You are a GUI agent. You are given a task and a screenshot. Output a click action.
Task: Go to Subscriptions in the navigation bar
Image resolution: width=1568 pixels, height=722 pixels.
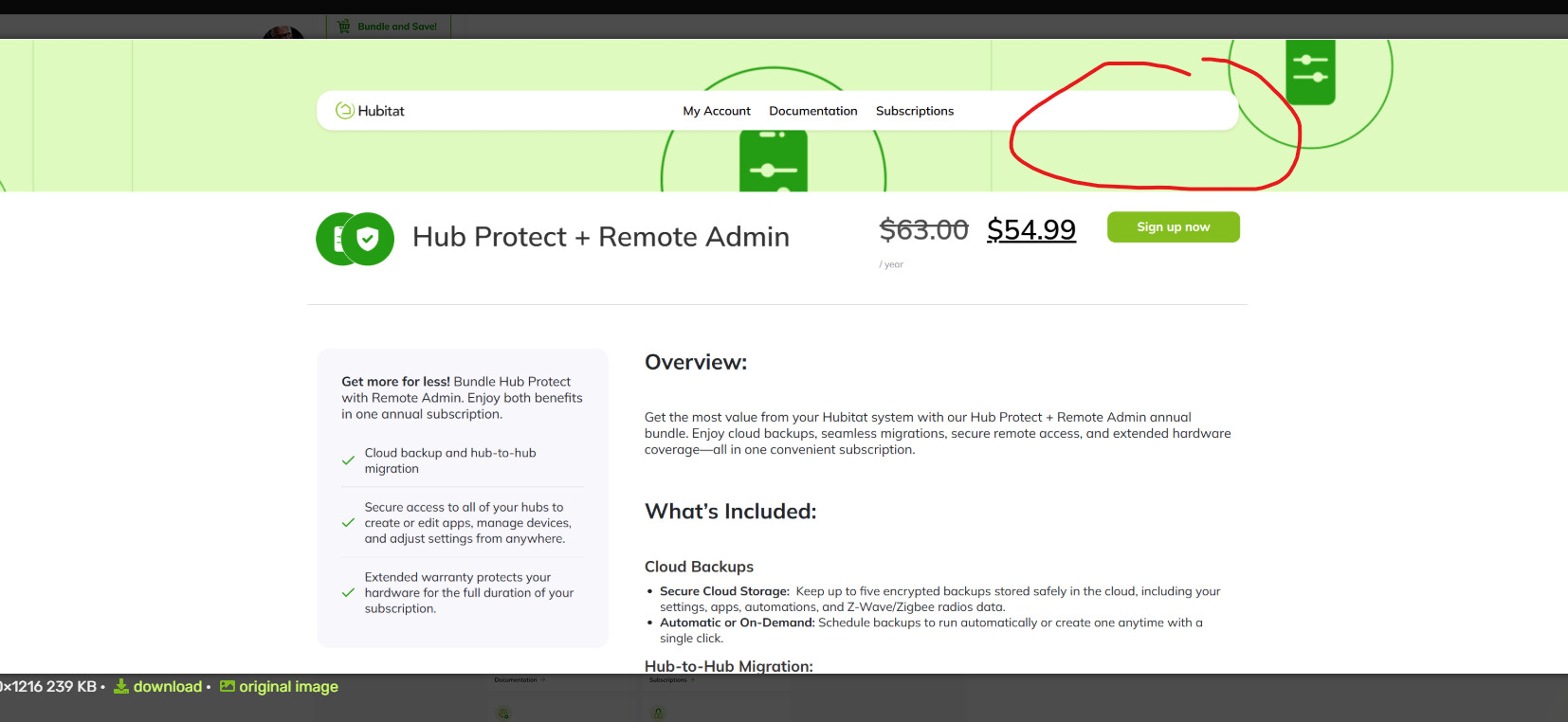coord(914,111)
